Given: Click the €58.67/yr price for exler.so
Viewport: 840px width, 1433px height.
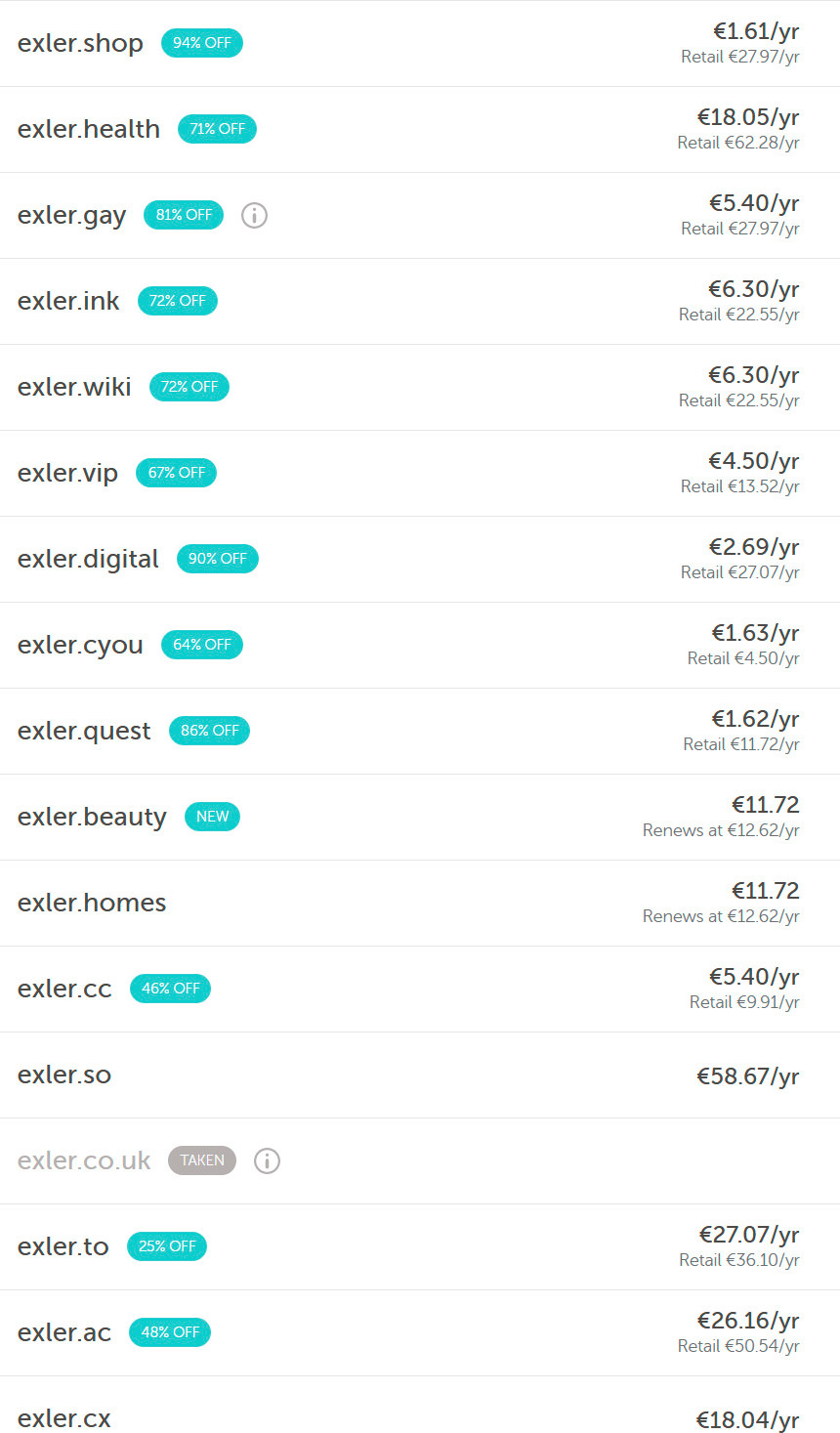Looking at the screenshot, I should coord(747,1076).
